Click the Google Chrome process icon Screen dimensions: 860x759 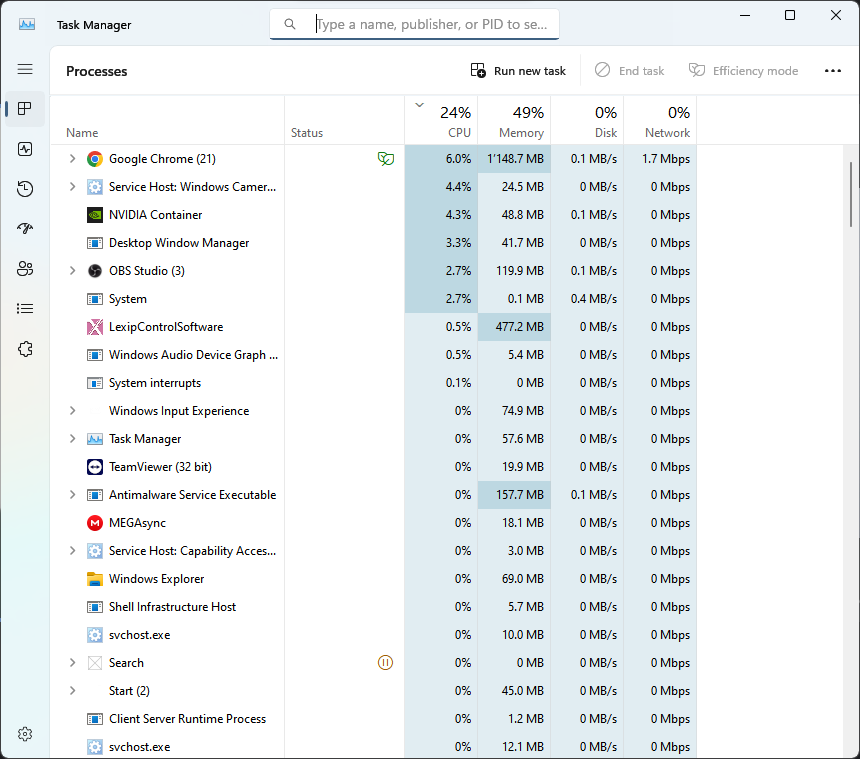click(95, 159)
